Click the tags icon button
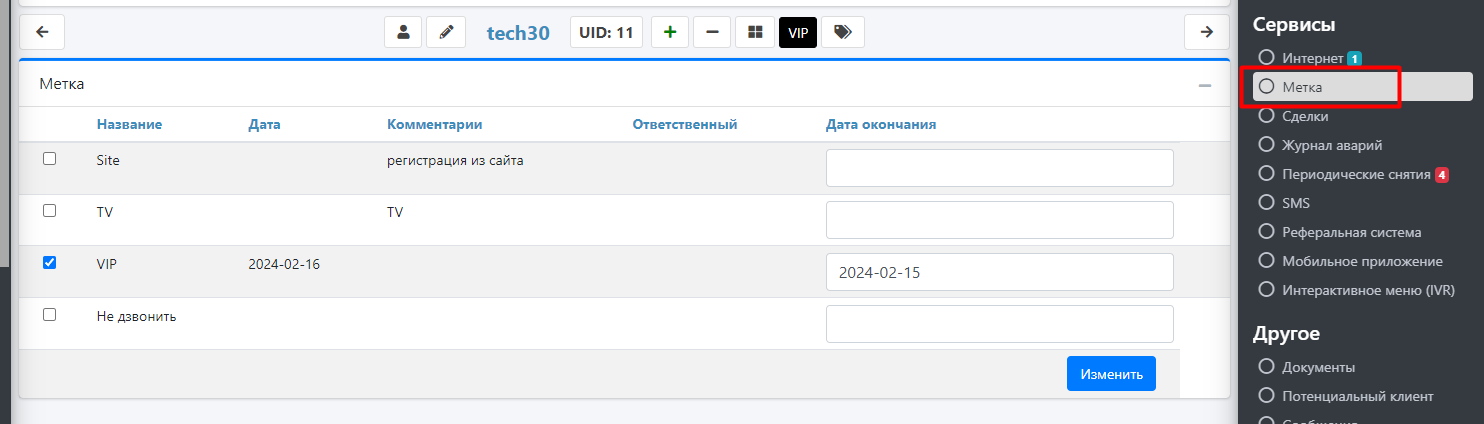Image resolution: width=1484 pixels, height=424 pixels. [x=843, y=32]
